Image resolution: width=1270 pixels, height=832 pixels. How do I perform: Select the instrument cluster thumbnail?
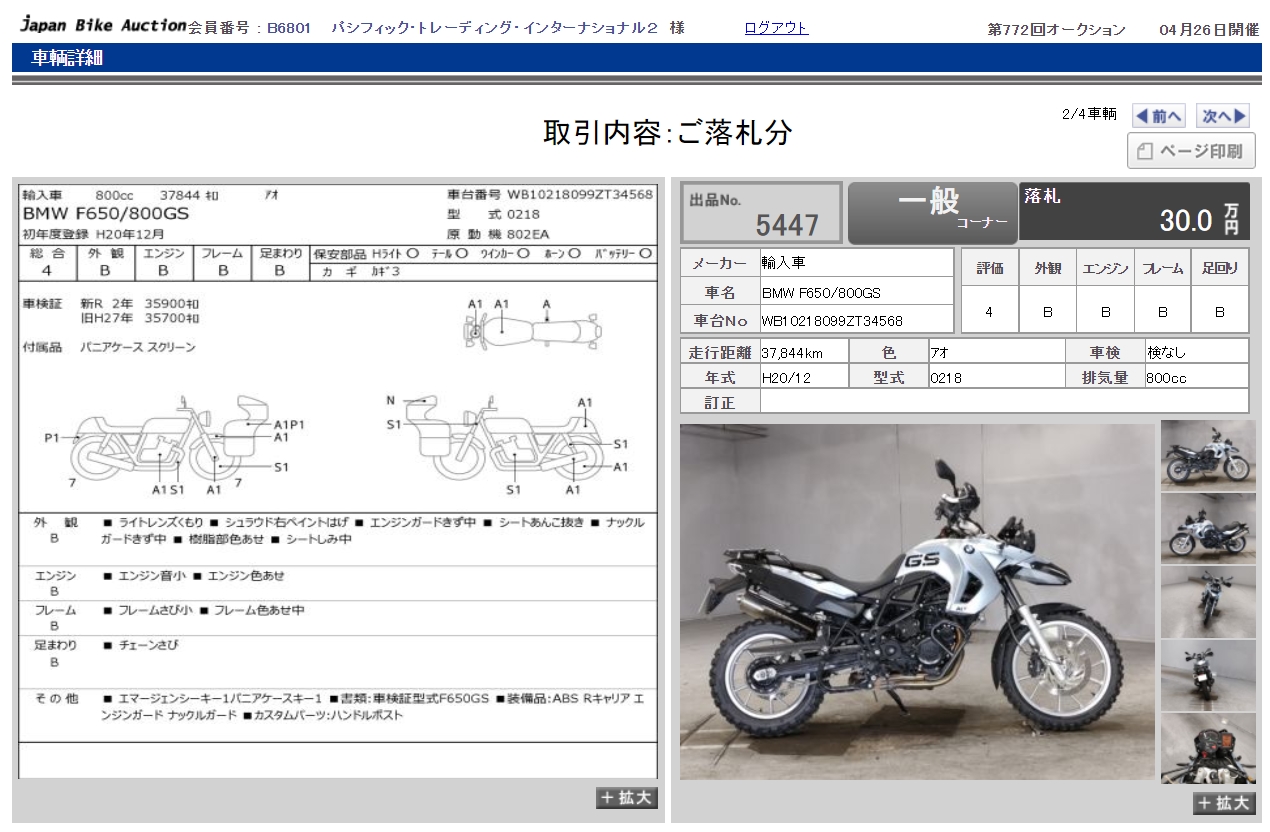click(1208, 747)
